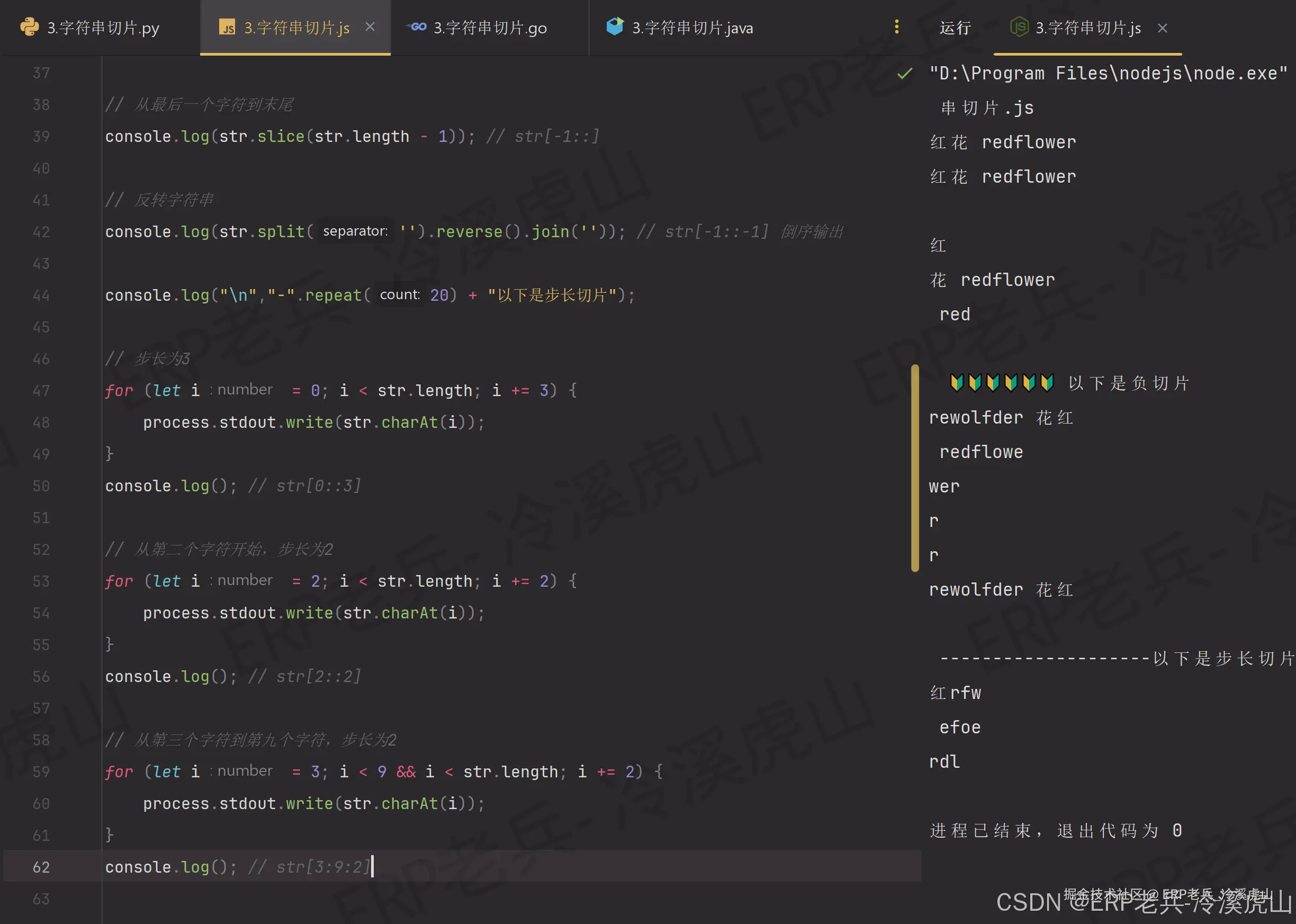Click the Python file icon on the .py tab
The width and height of the screenshot is (1296, 924).
coord(30,27)
